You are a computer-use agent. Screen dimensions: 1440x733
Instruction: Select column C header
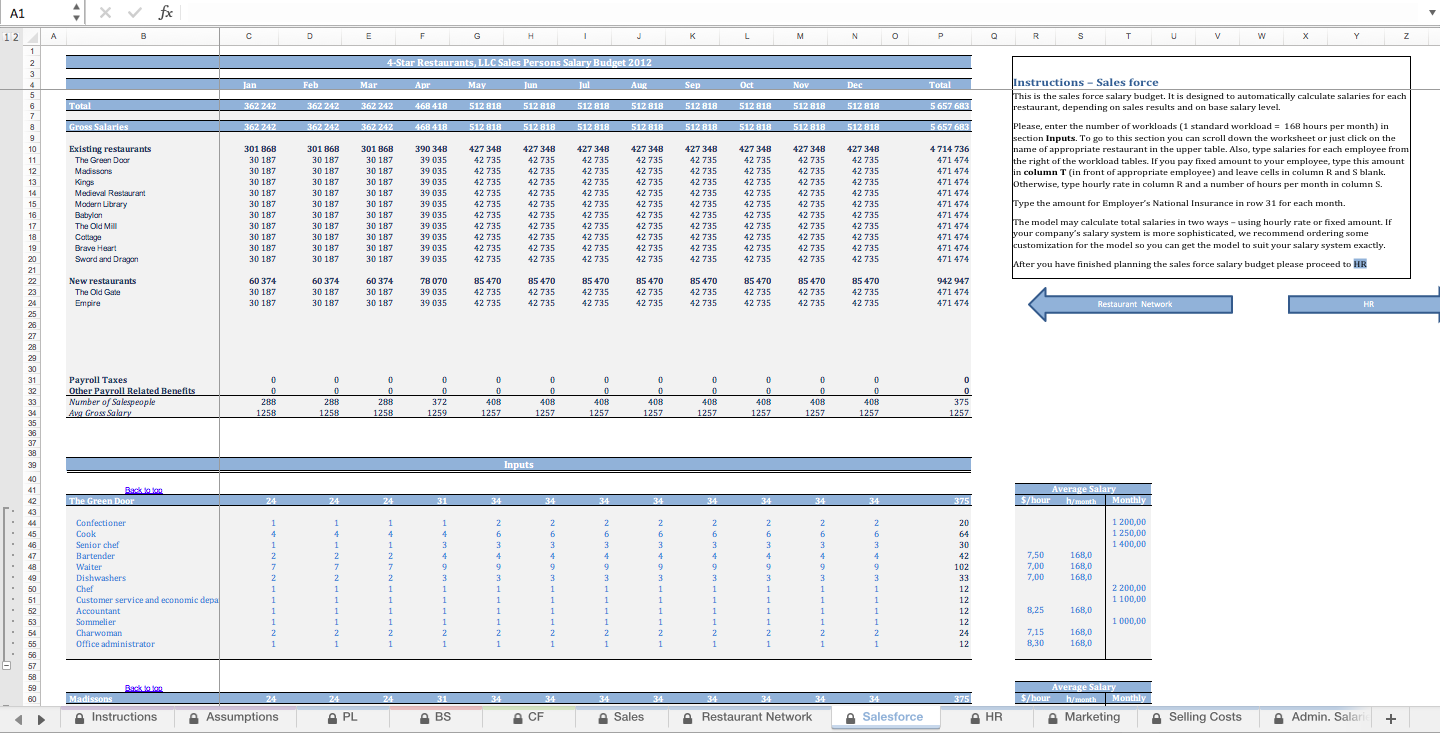(249, 37)
